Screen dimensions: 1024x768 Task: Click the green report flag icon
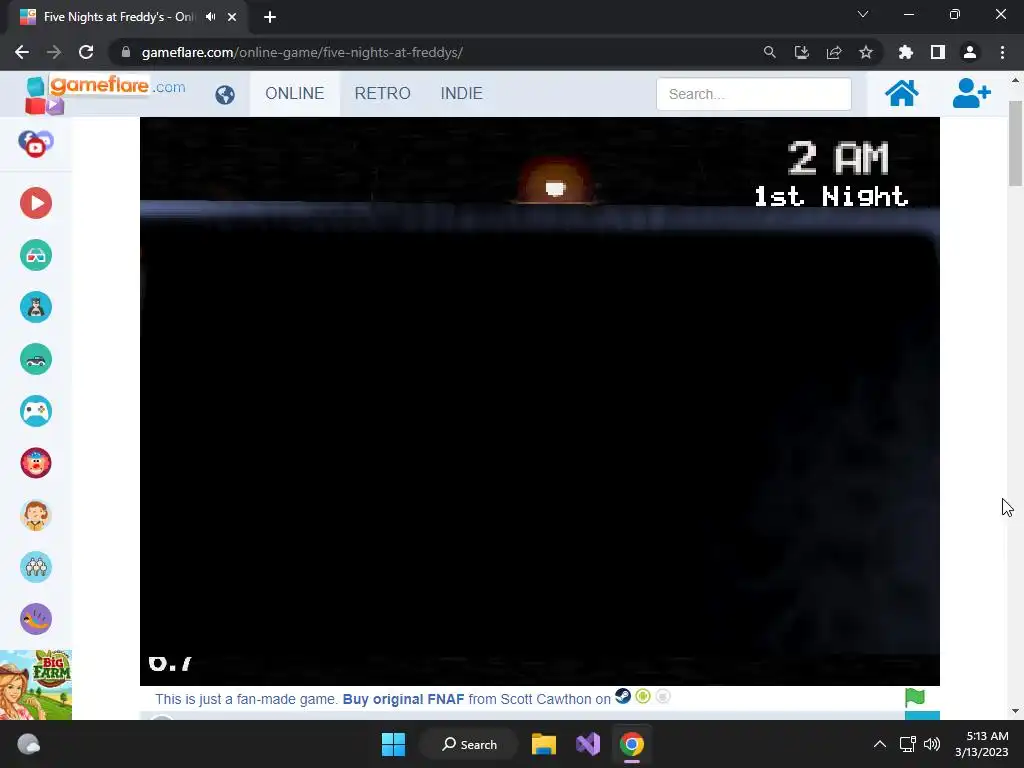coord(915,697)
